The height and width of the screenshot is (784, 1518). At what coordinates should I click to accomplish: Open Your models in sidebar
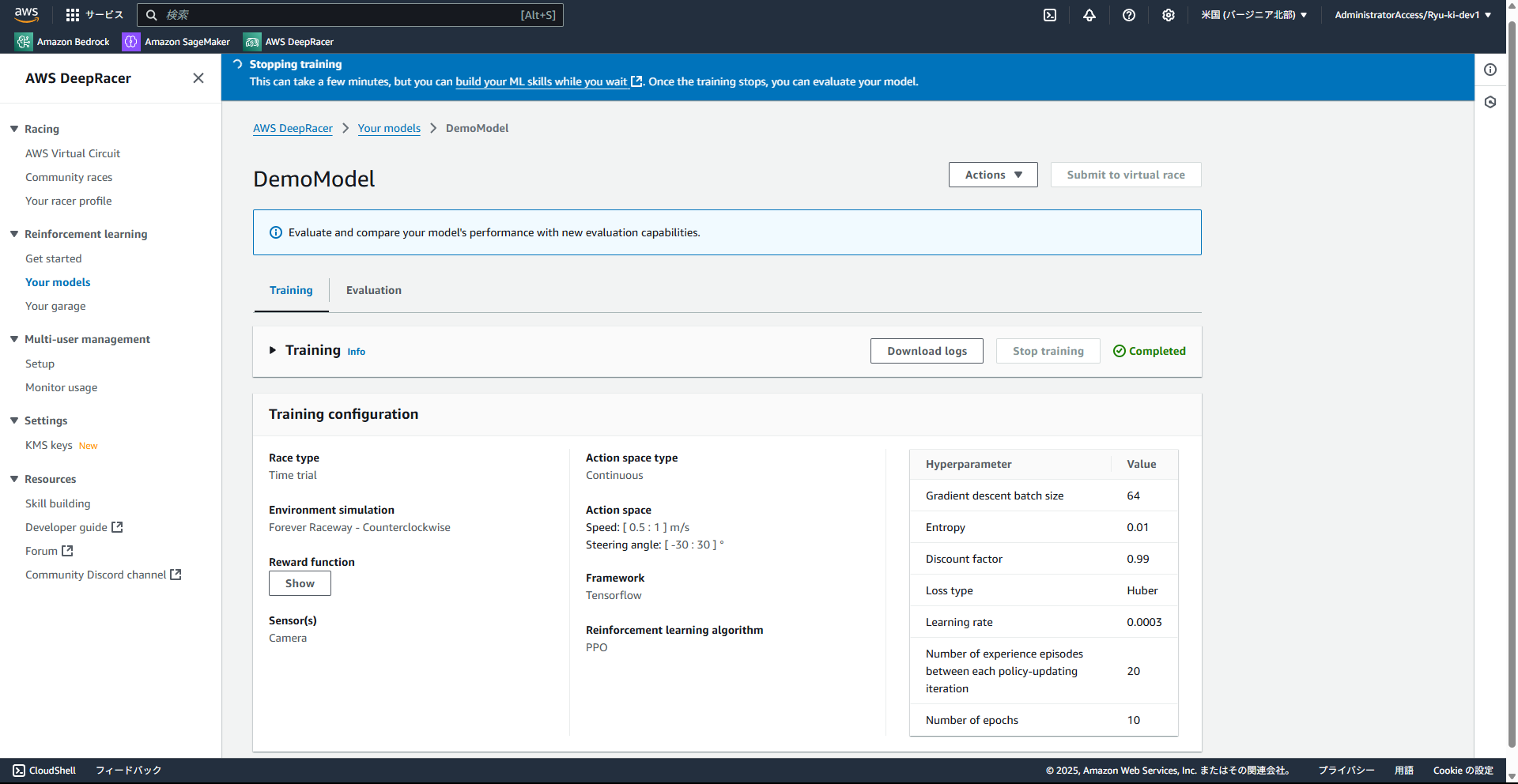click(x=58, y=282)
